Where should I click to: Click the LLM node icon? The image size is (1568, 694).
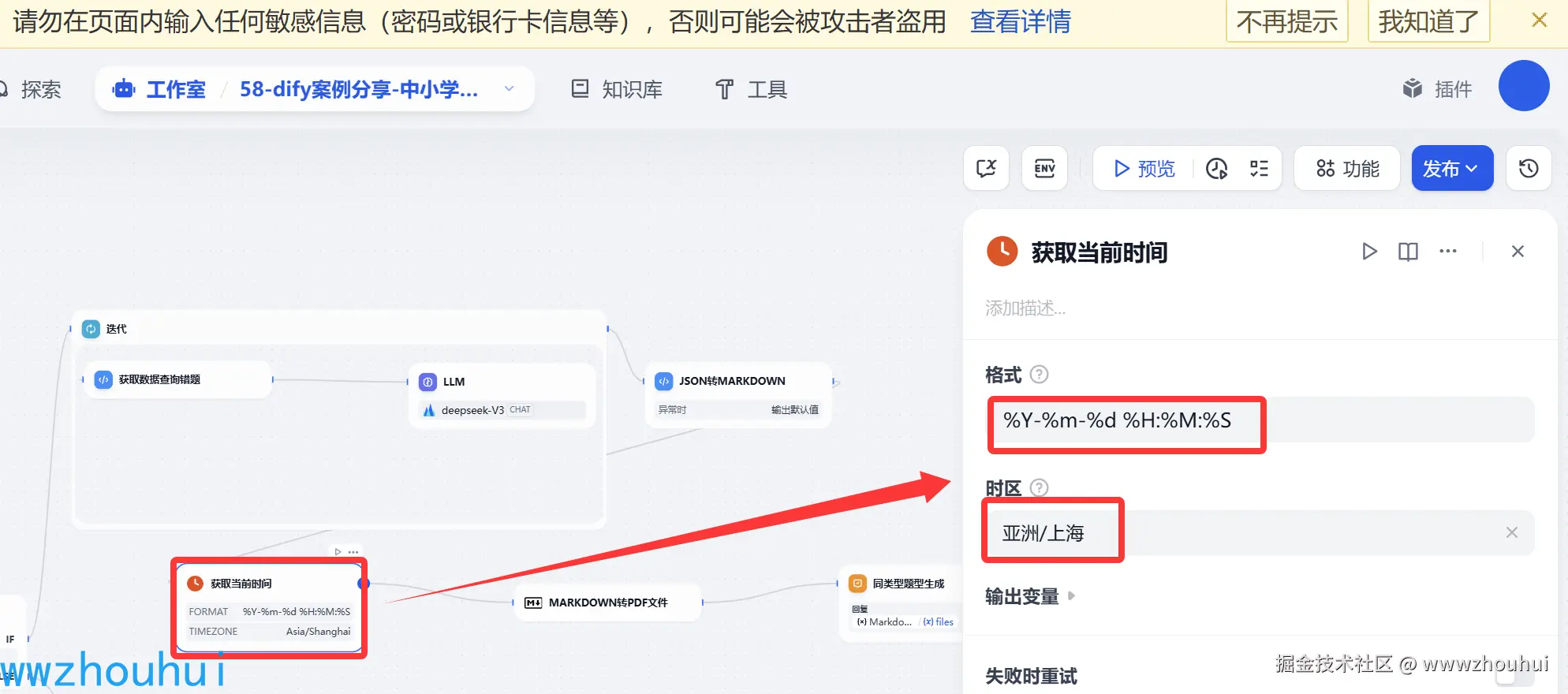pos(427,382)
